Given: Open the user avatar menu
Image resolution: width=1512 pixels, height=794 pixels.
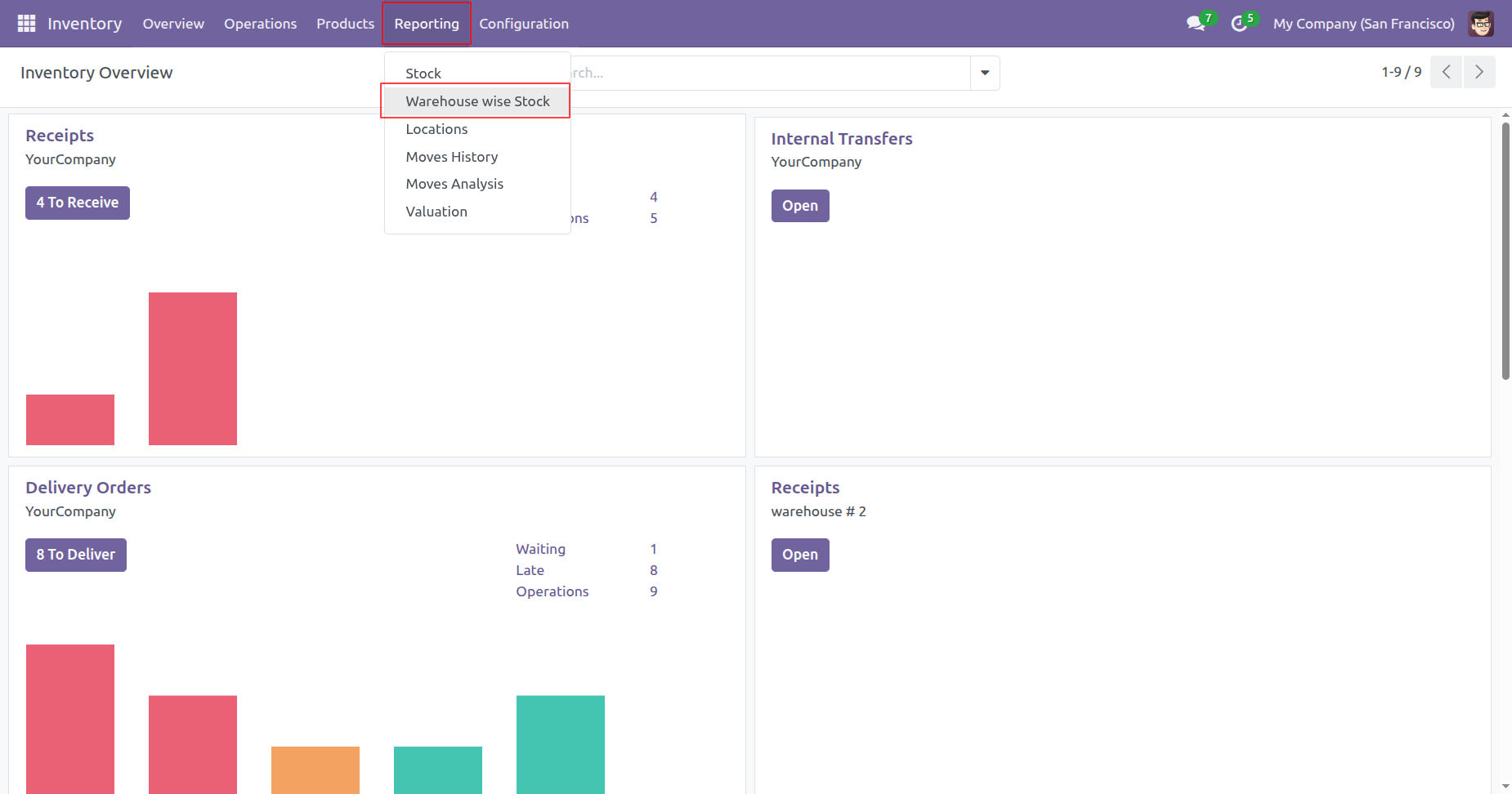Looking at the screenshot, I should [1481, 24].
